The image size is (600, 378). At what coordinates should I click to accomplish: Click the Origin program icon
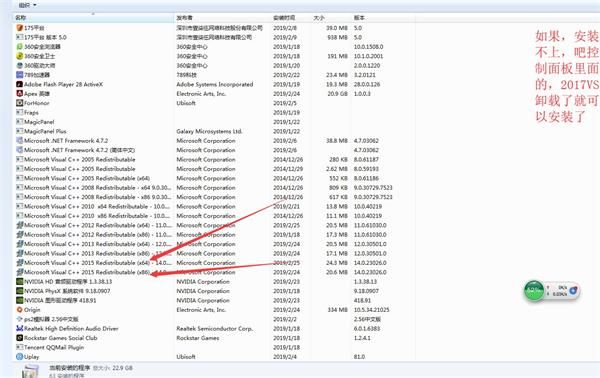pos(20,310)
